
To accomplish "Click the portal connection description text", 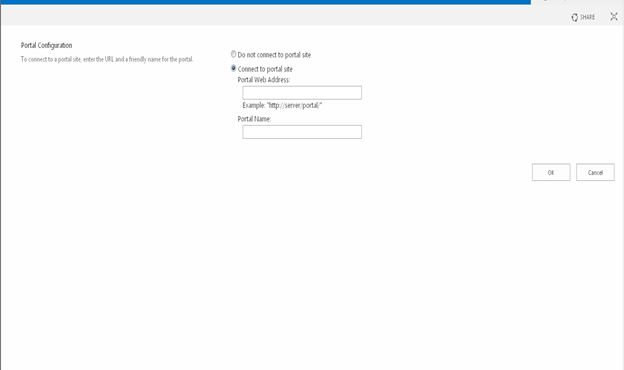I will pyautogui.click(x=107, y=59).
